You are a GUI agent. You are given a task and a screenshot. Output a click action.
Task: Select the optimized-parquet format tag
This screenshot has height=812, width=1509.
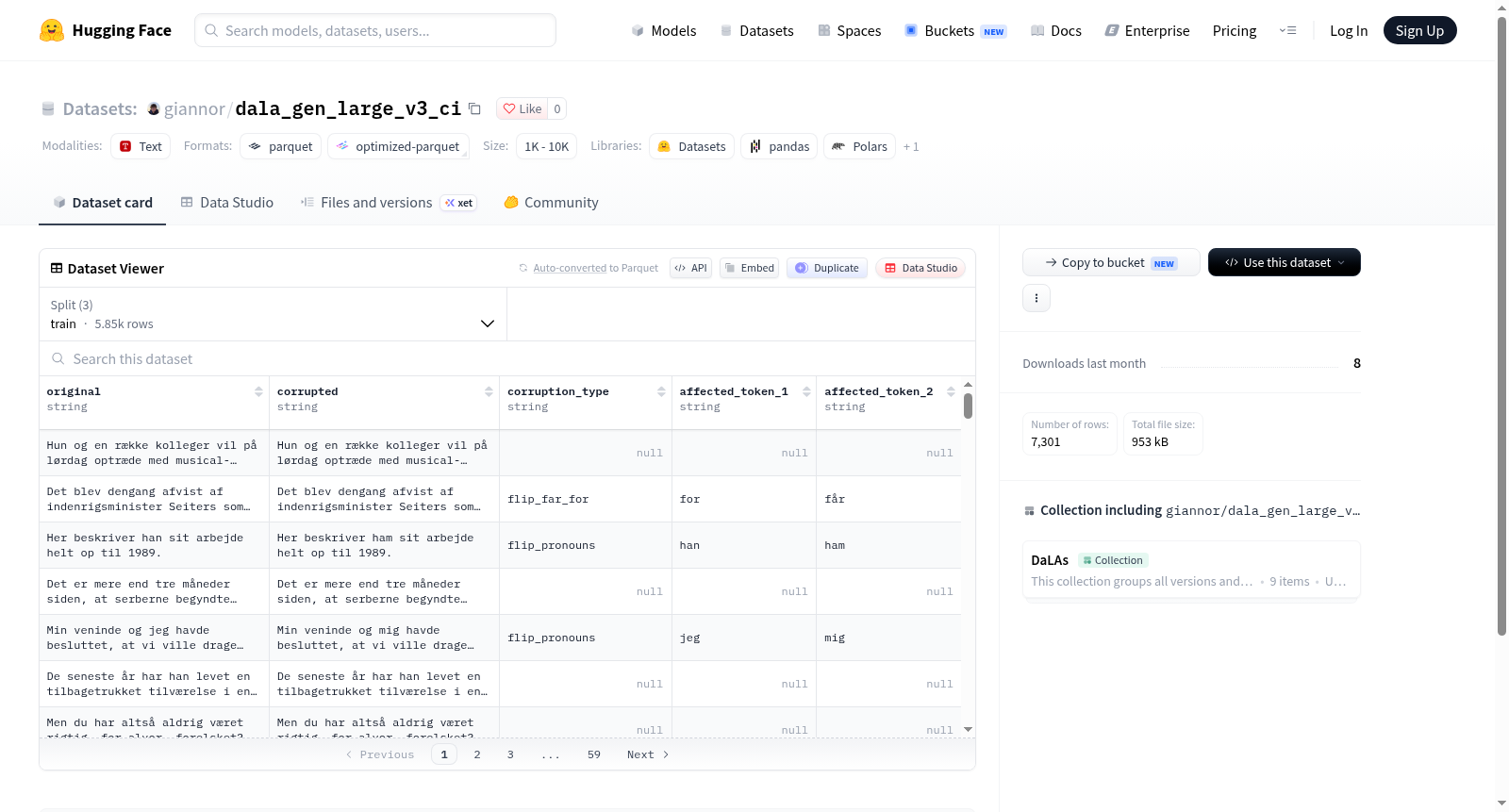coord(399,146)
